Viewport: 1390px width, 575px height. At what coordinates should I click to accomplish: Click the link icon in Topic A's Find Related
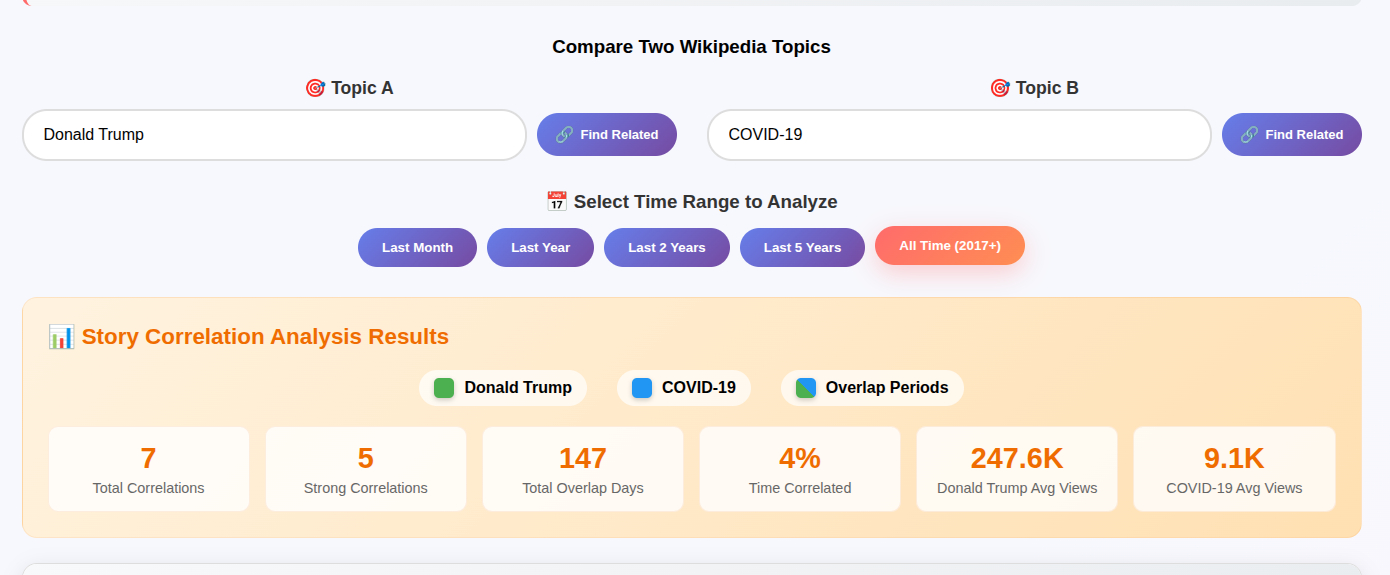click(x=564, y=134)
